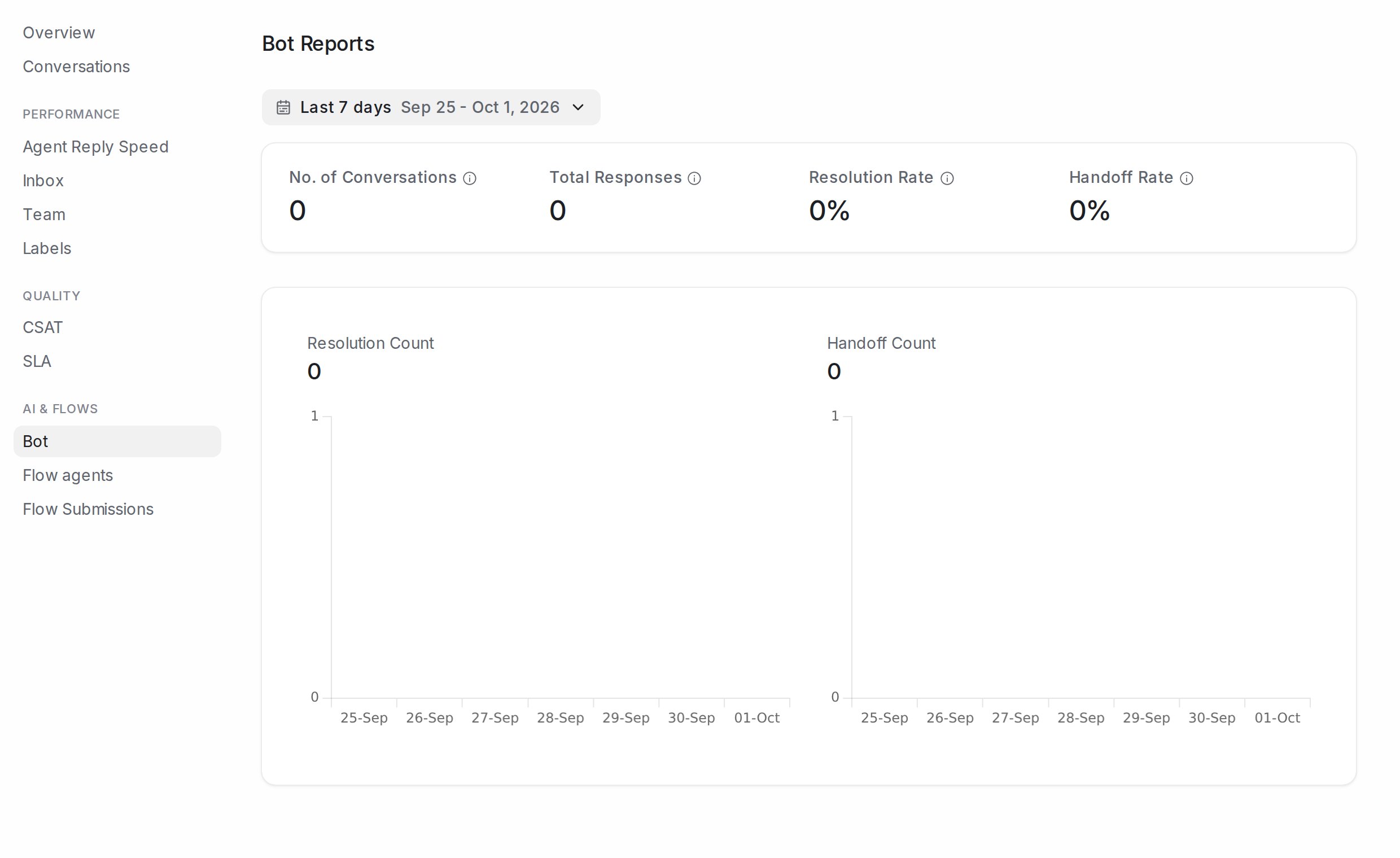
Task: Click the 0 value under Total Responses
Action: (x=558, y=211)
